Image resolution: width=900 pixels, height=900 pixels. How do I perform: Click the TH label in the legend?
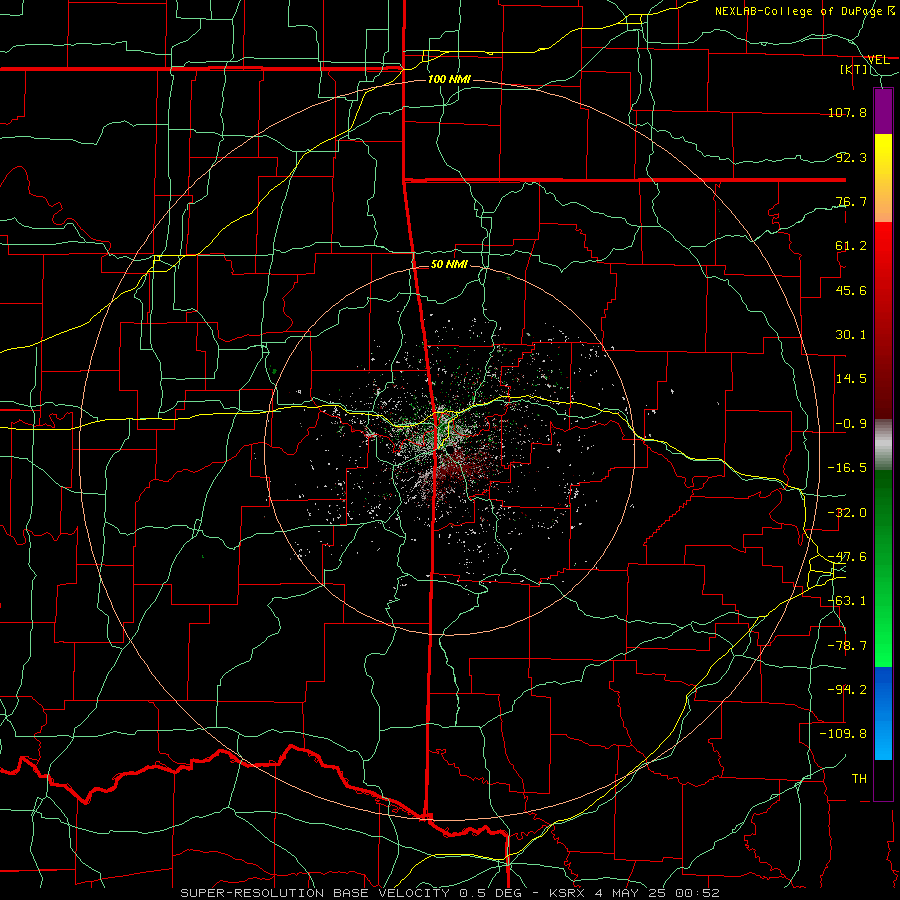[859, 779]
